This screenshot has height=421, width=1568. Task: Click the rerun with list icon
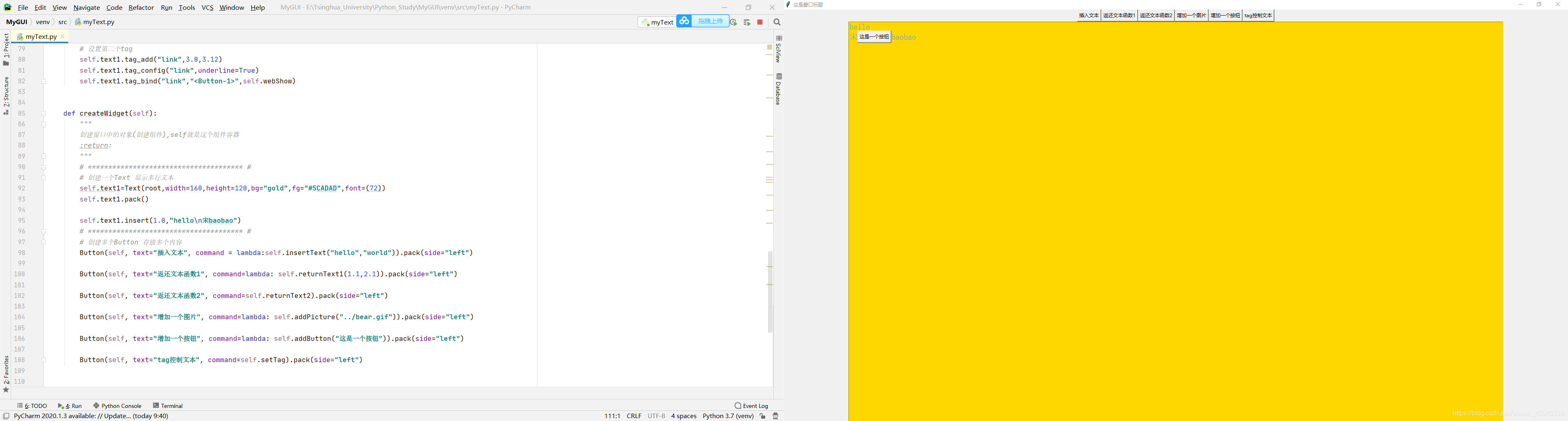[747, 22]
